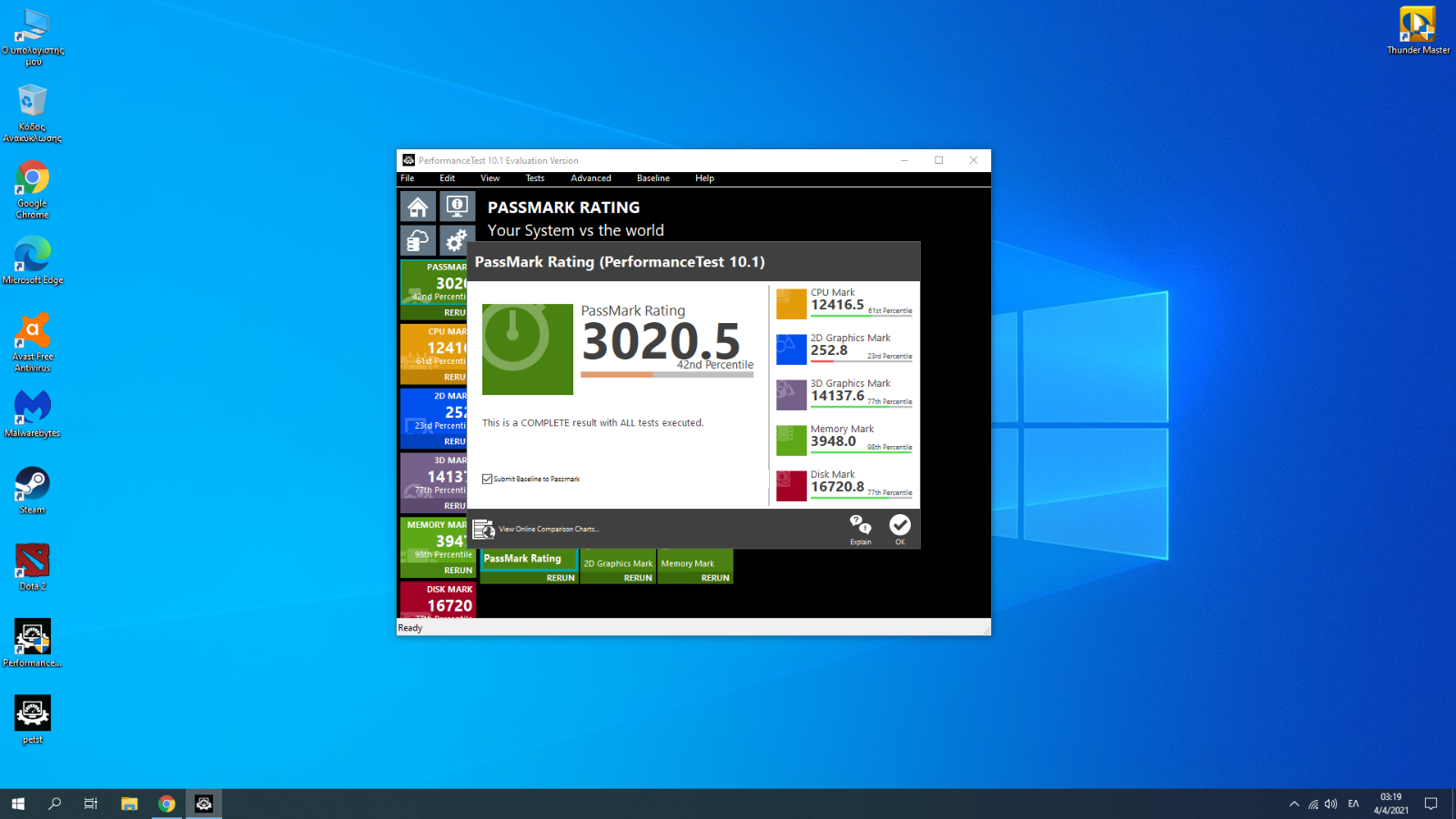The width and height of the screenshot is (1456, 819).
Task: Rerun Memory Mark in the left sidebar
Action: coord(458,571)
